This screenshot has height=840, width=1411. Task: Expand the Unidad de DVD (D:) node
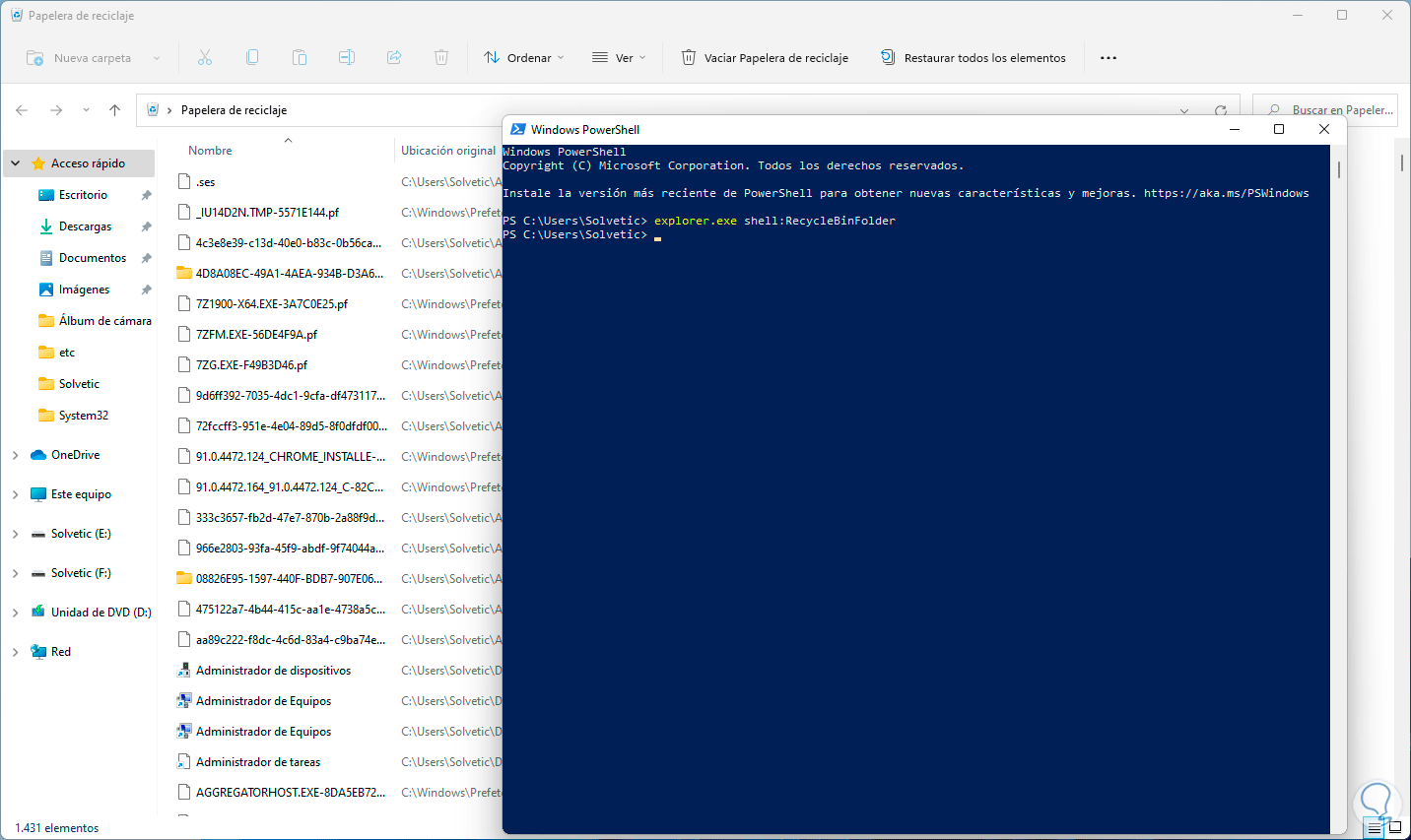point(16,613)
